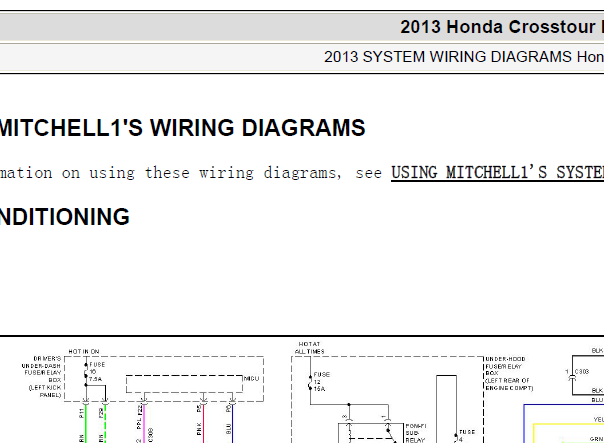The width and height of the screenshot is (604, 443).
Task: Click the DRIVER'S UNDER-DASH FUSE/RELAY BOX label
Action: [x=42, y=376]
